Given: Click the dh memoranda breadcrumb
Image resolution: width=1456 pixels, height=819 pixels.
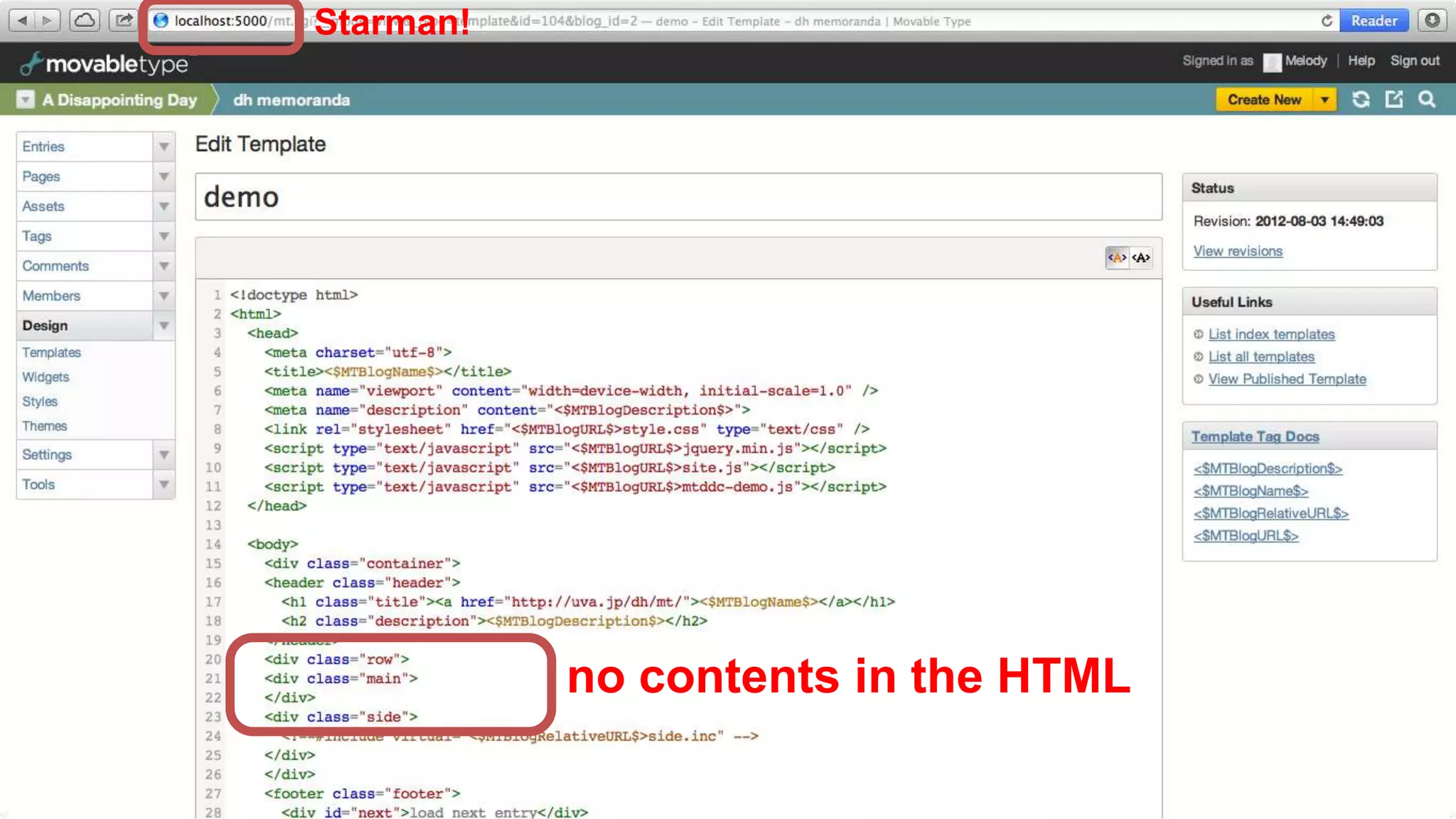Looking at the screenshot, I should (x=291, y=100).
